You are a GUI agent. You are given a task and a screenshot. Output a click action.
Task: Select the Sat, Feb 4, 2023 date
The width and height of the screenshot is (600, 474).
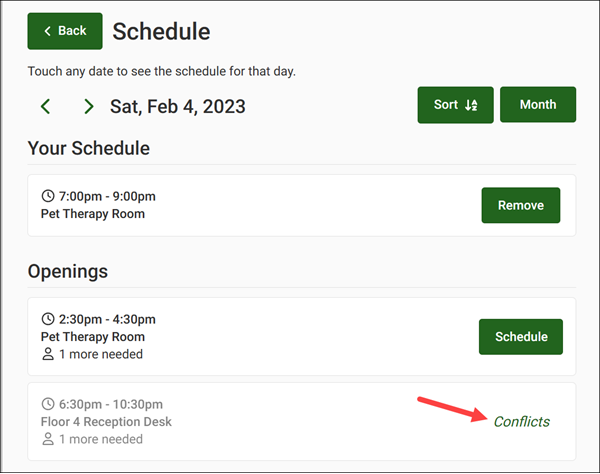coord(177,106)
